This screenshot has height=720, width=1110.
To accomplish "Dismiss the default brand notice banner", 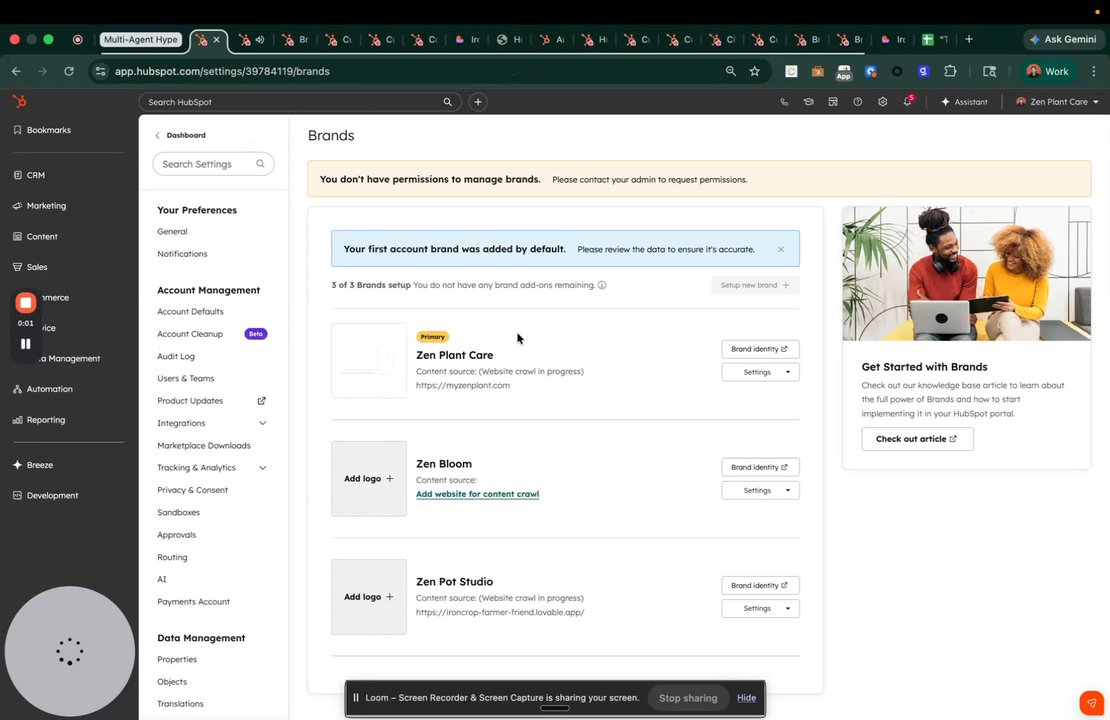I will point(781,249).
